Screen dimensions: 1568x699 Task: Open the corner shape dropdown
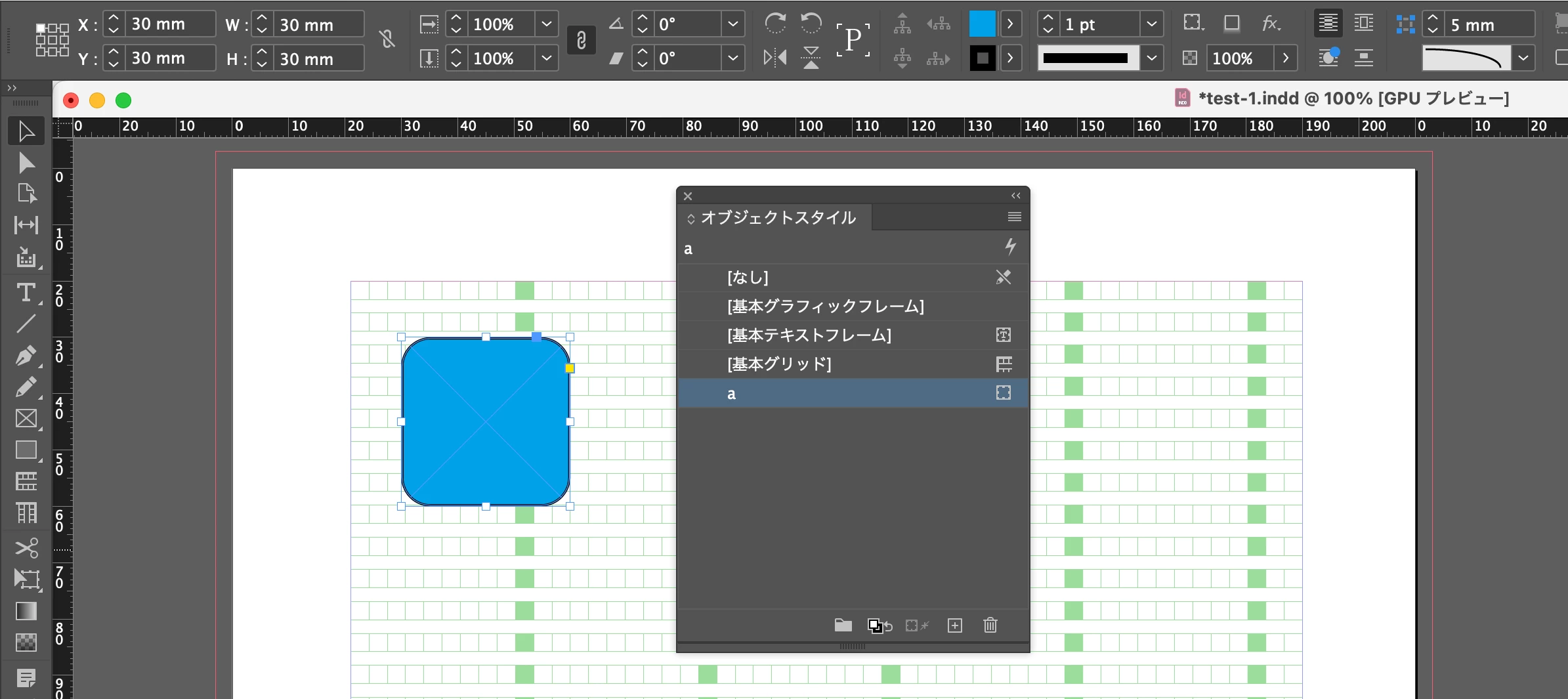(x=1523, y=58)
